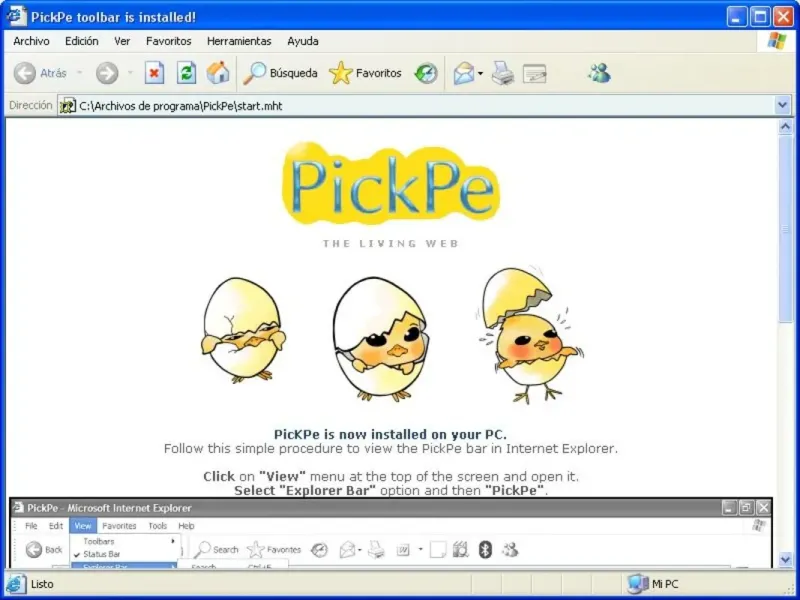Click the Listo status text
Screen dimensions: 800x600
point(42,584)
